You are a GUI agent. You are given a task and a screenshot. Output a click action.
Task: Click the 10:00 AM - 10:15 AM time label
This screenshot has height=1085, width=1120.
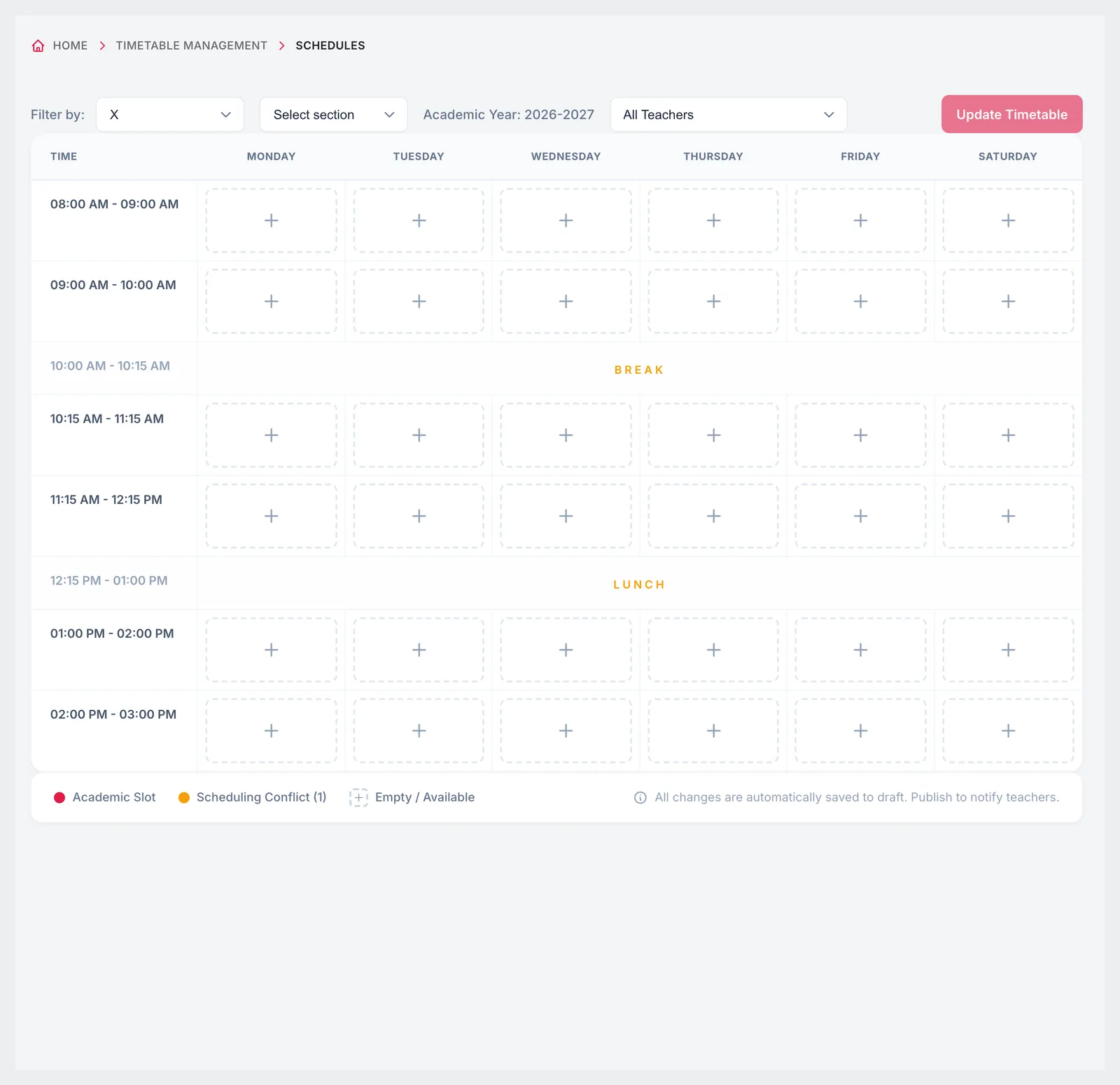(110, 365)
